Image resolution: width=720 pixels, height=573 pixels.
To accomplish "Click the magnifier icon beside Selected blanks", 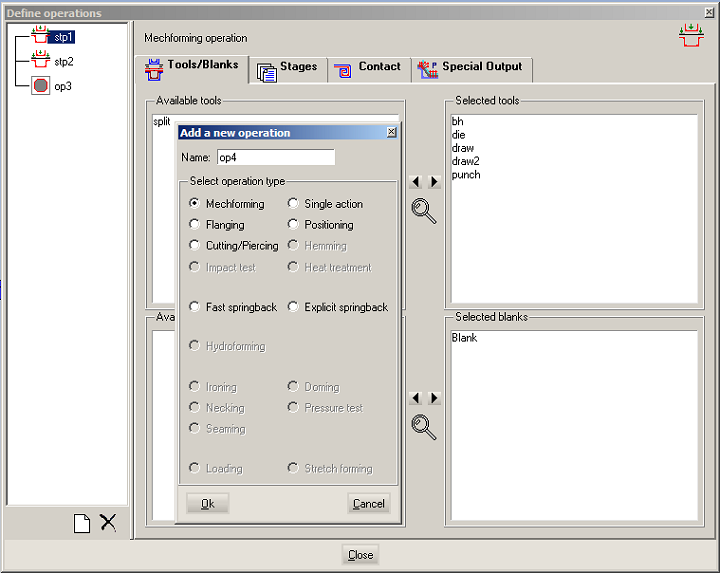I will [424, 427].
